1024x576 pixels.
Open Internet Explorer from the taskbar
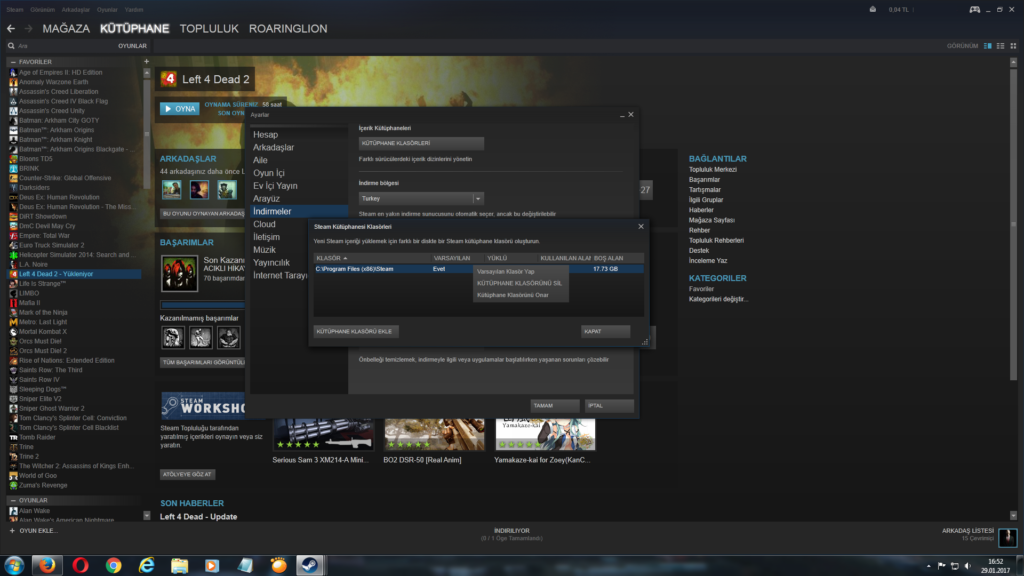[146, 565]
